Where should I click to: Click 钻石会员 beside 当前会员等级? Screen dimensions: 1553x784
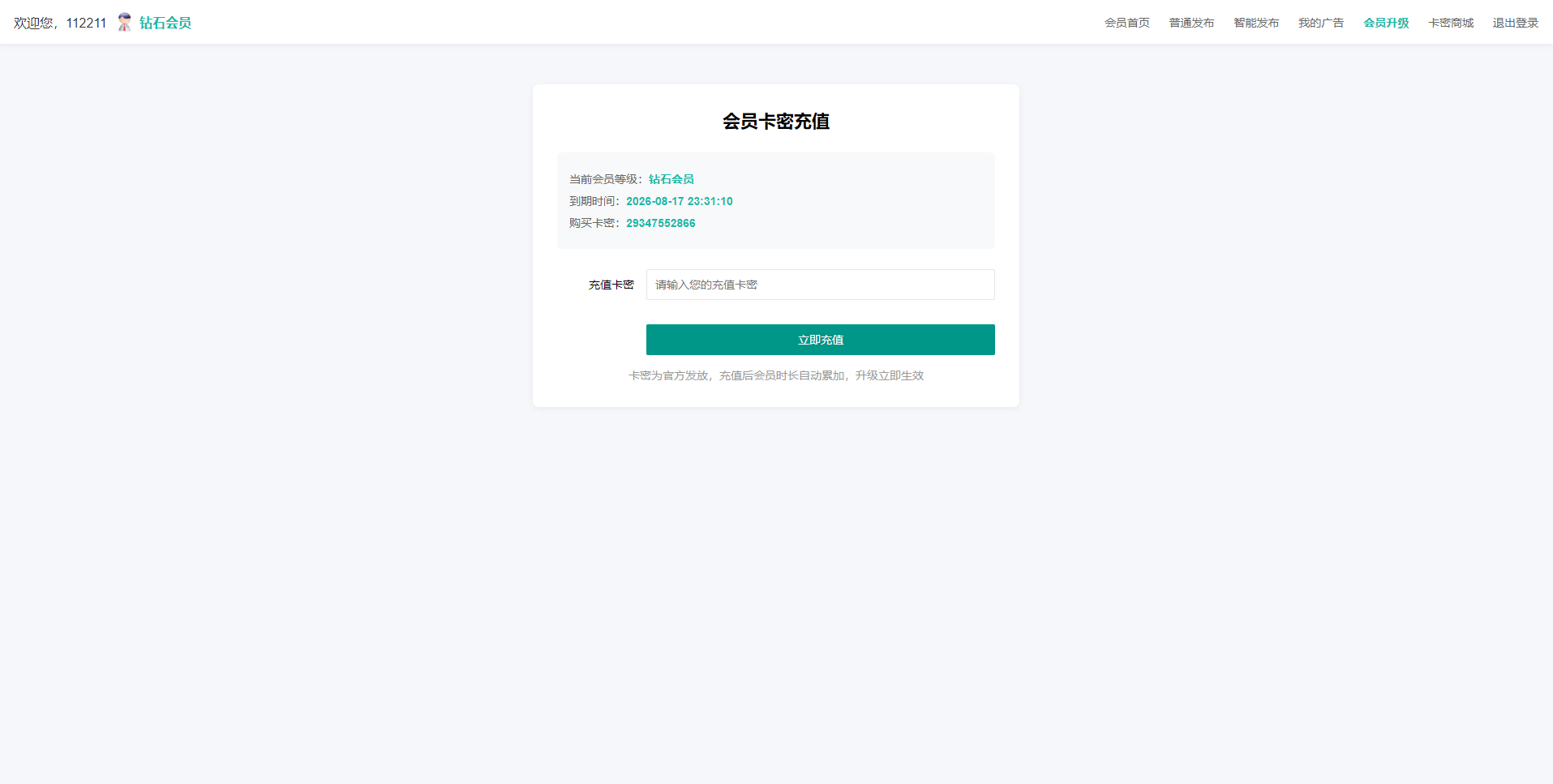[x=671, y=179]
